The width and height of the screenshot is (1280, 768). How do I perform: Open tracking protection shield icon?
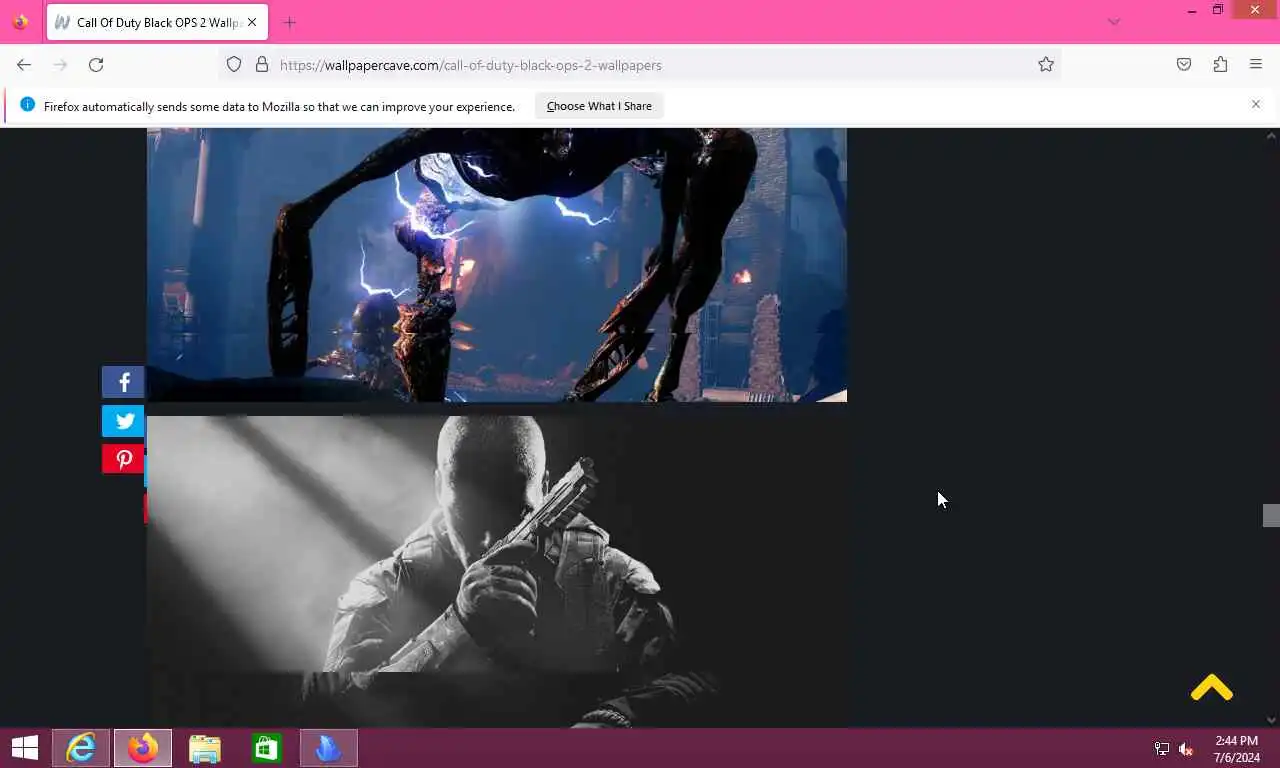click(234, 65)
